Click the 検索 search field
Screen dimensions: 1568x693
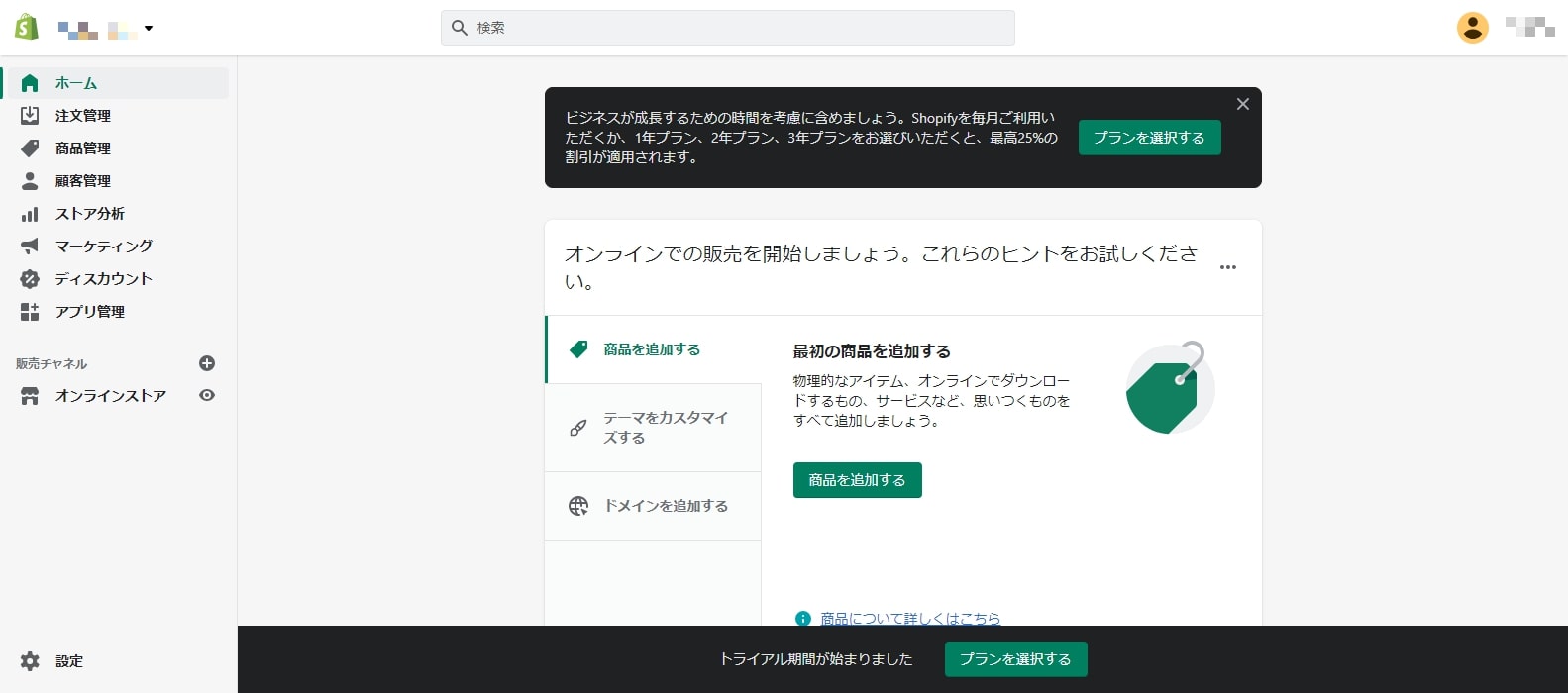click(x=727, y=28)
